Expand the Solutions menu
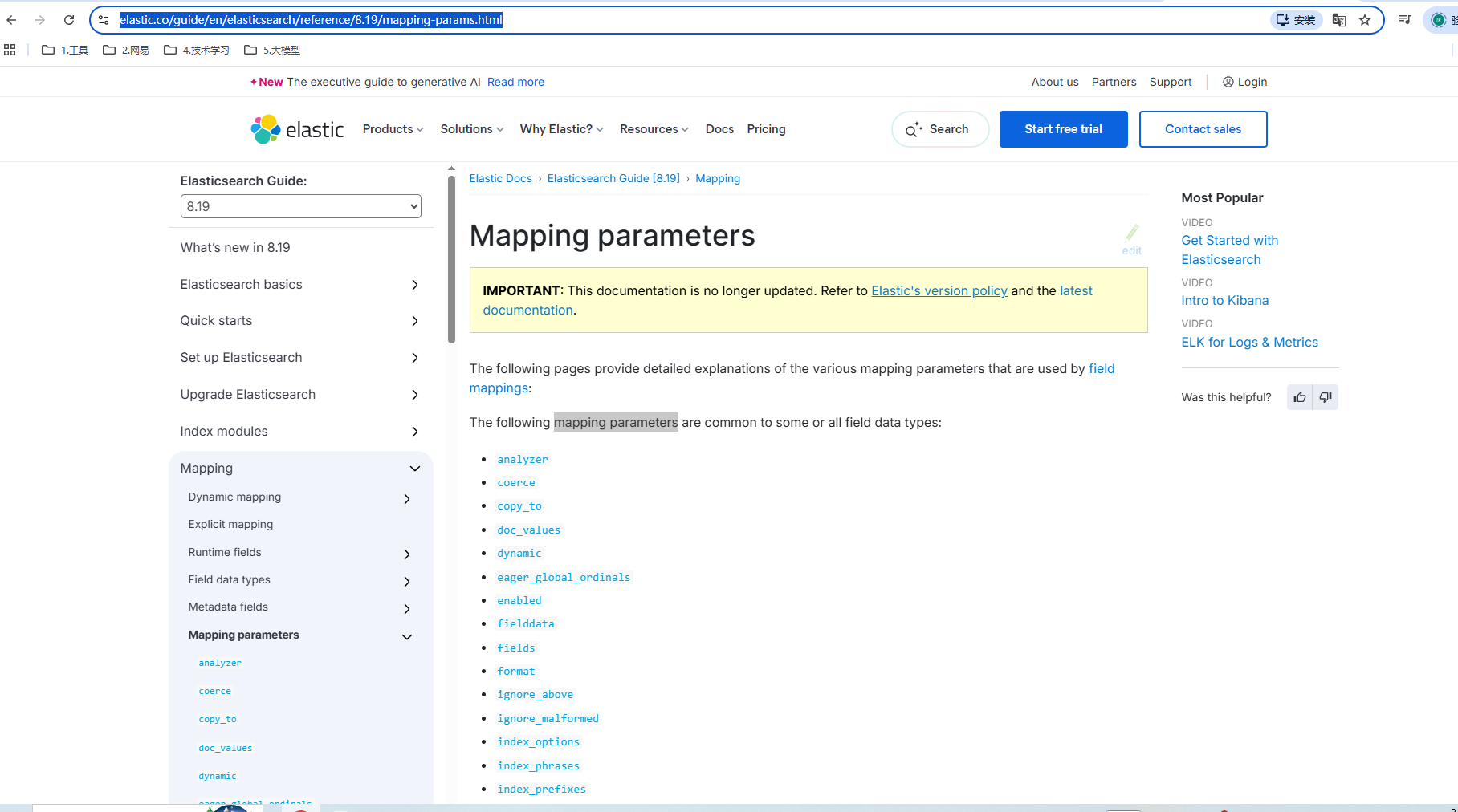 (472, 129)
